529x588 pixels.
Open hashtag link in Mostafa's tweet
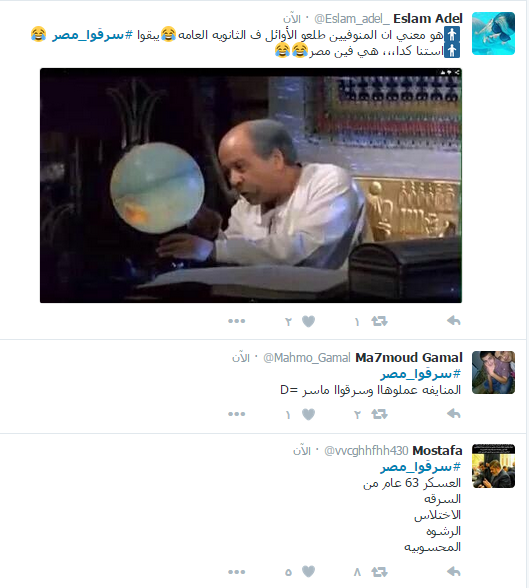tap(421, 467)
